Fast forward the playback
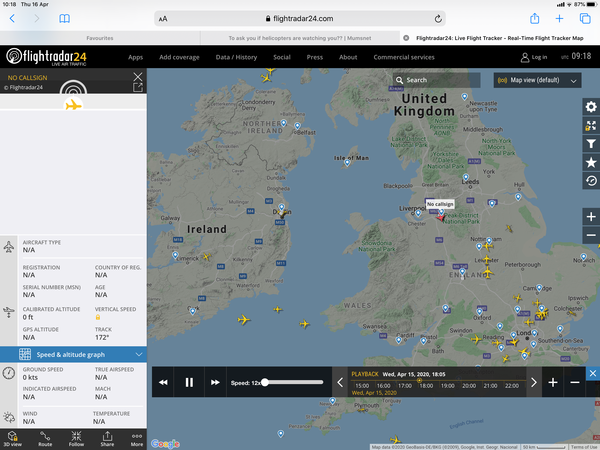The image size is (600, 450). click(x=215, y=382)
